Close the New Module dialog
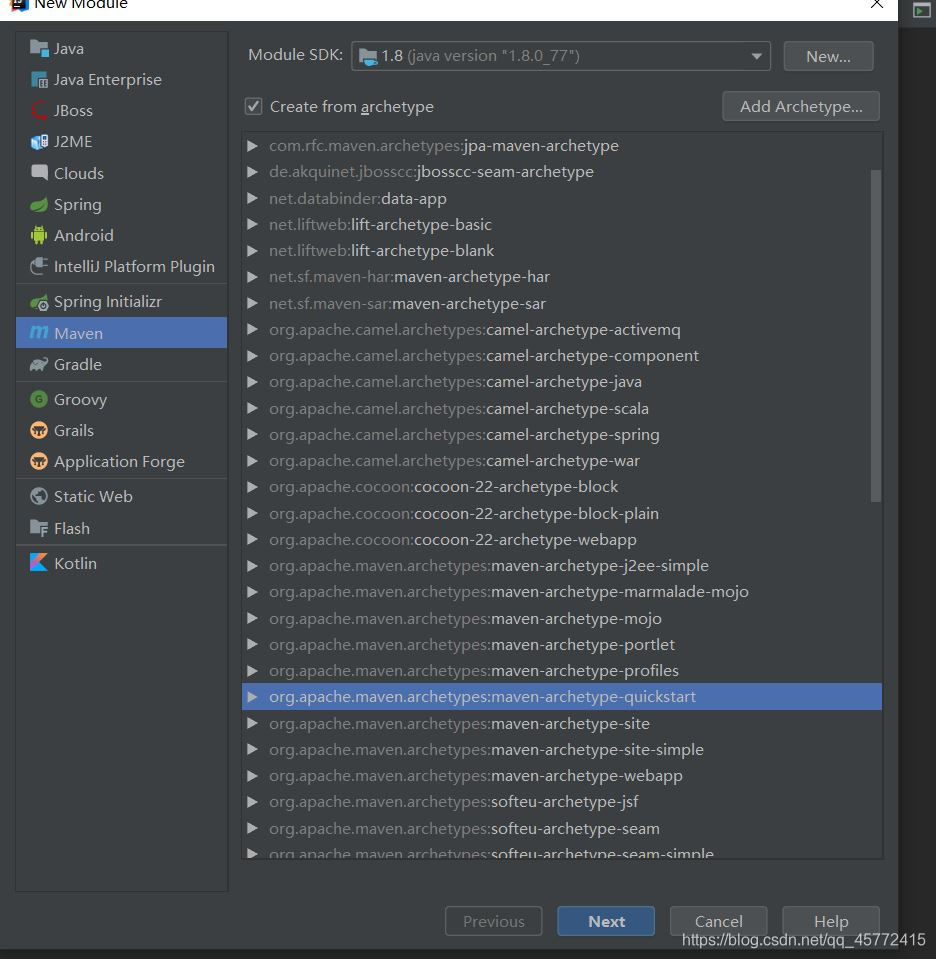This screenshot has width=936, height=959. coord(877,5)
